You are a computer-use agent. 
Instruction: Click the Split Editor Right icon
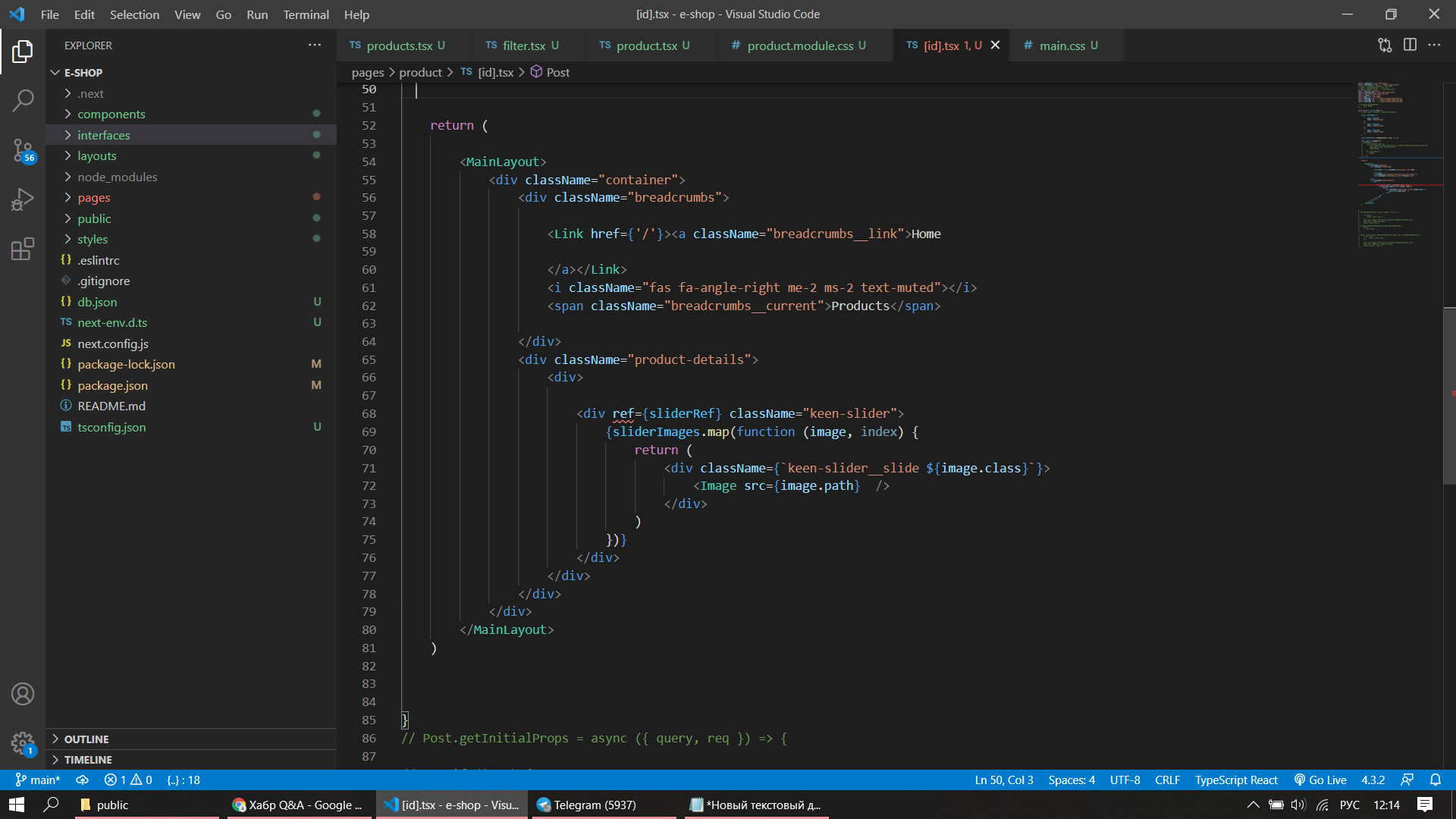[x=1410, y=45]
